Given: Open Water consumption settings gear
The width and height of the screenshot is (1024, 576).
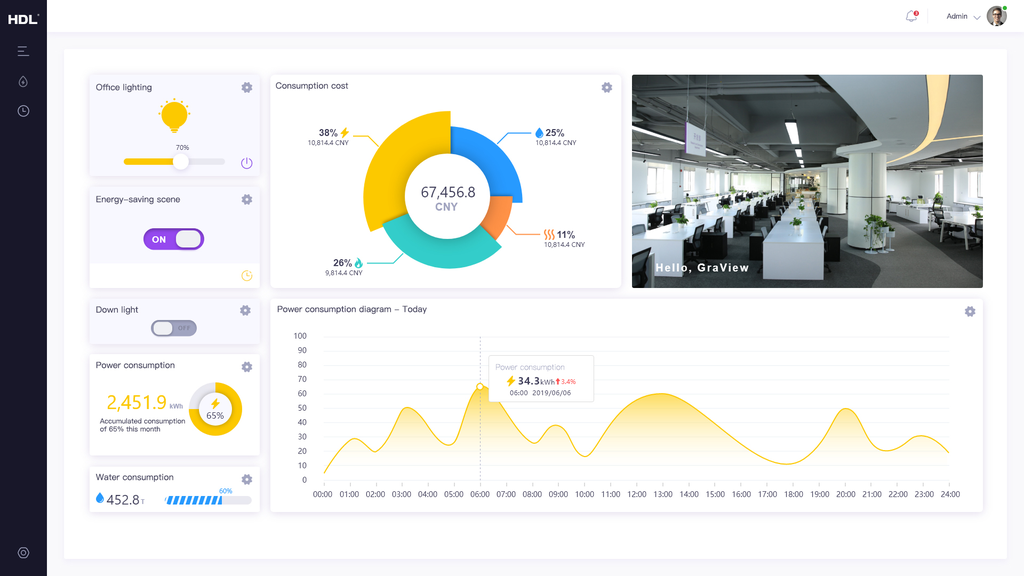Looking at the screenshot, I should (x=247, y=480).
